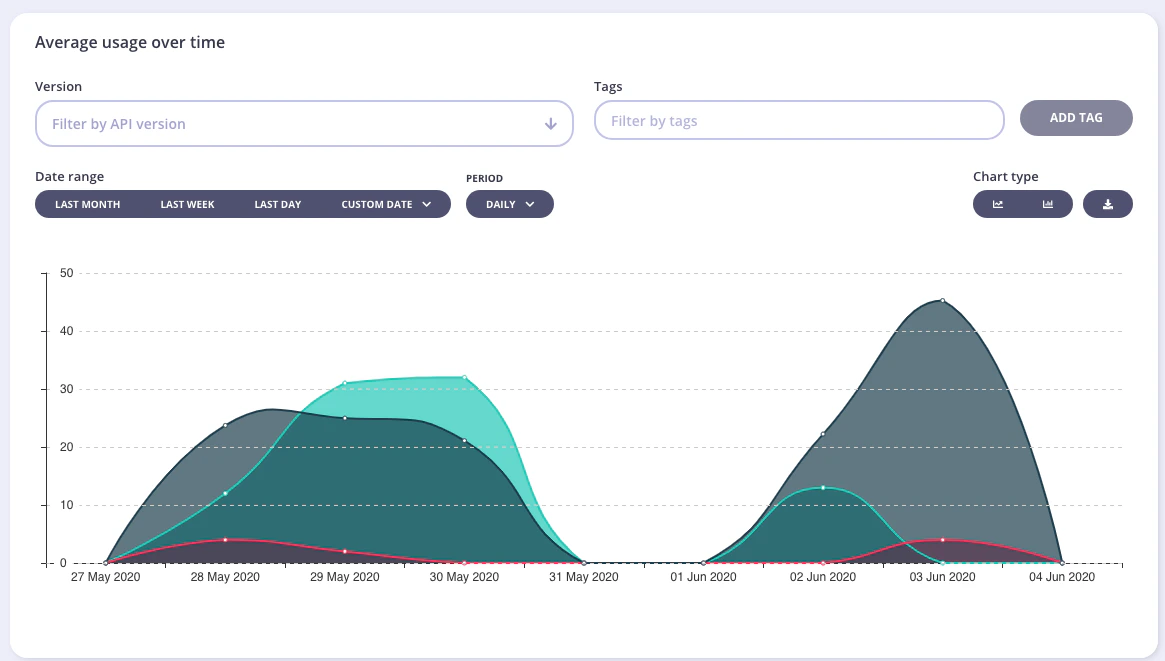Screen dimensions: 1165x661
Task: Switch chart type to line chart
Action: coord(998,203)
